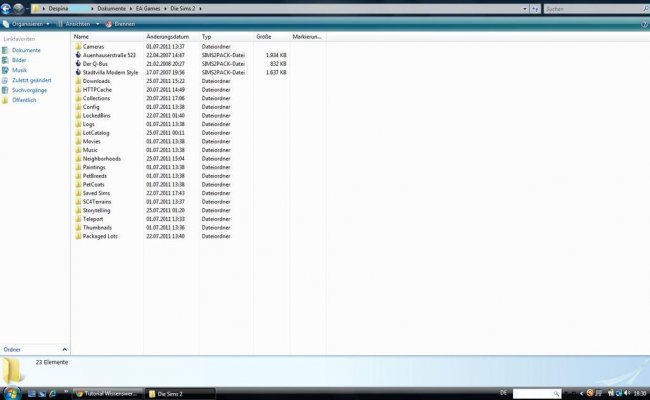The image size is (650, 400).
Task: Click the network tray icon
Action: [618, 393]
